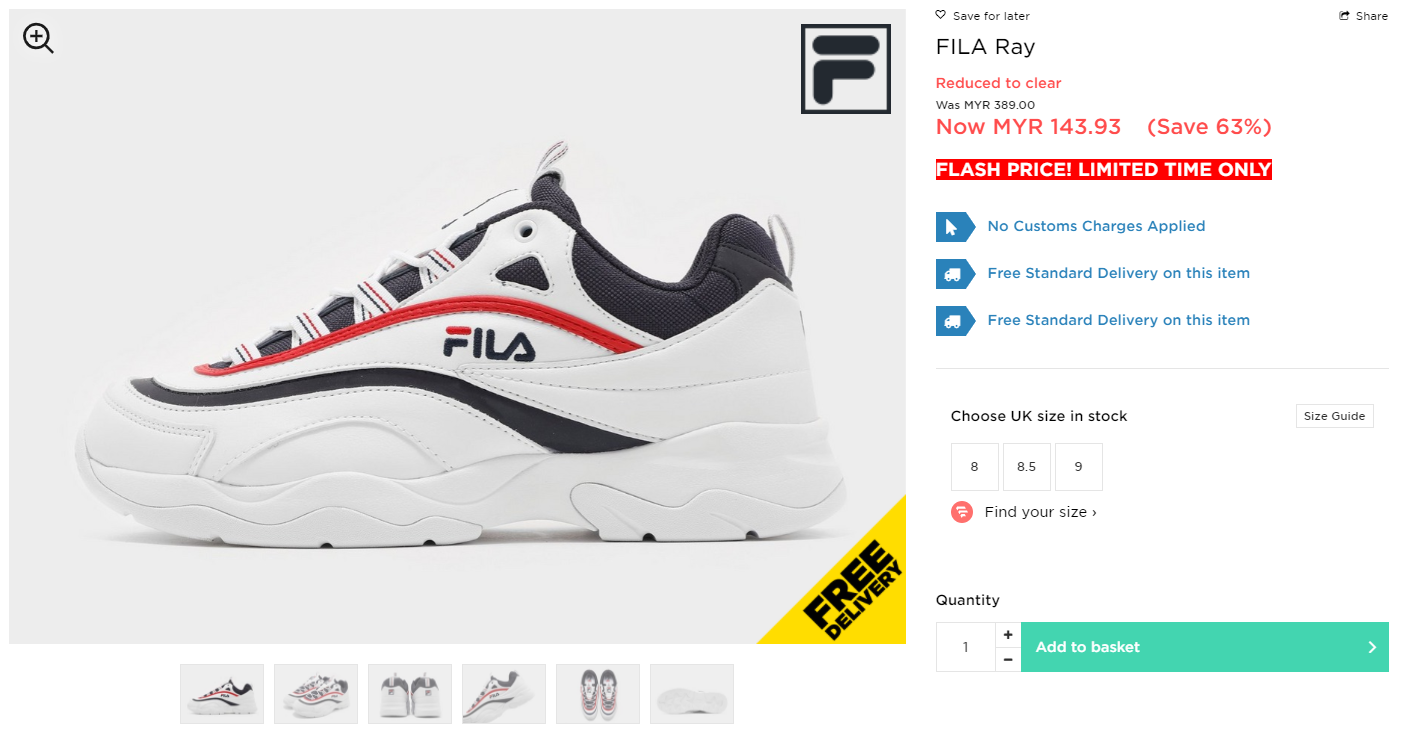Click the magnifier zoom icon on product image

click(x=38, y=39)
